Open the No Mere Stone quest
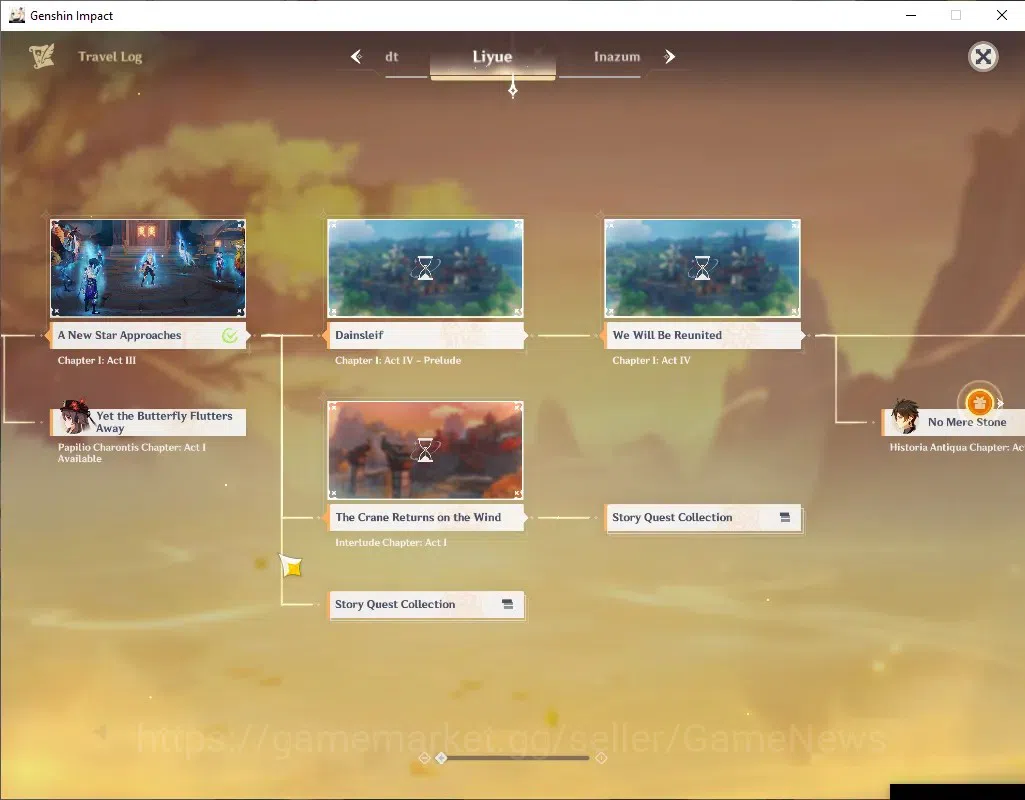 [x=954, y=422]
